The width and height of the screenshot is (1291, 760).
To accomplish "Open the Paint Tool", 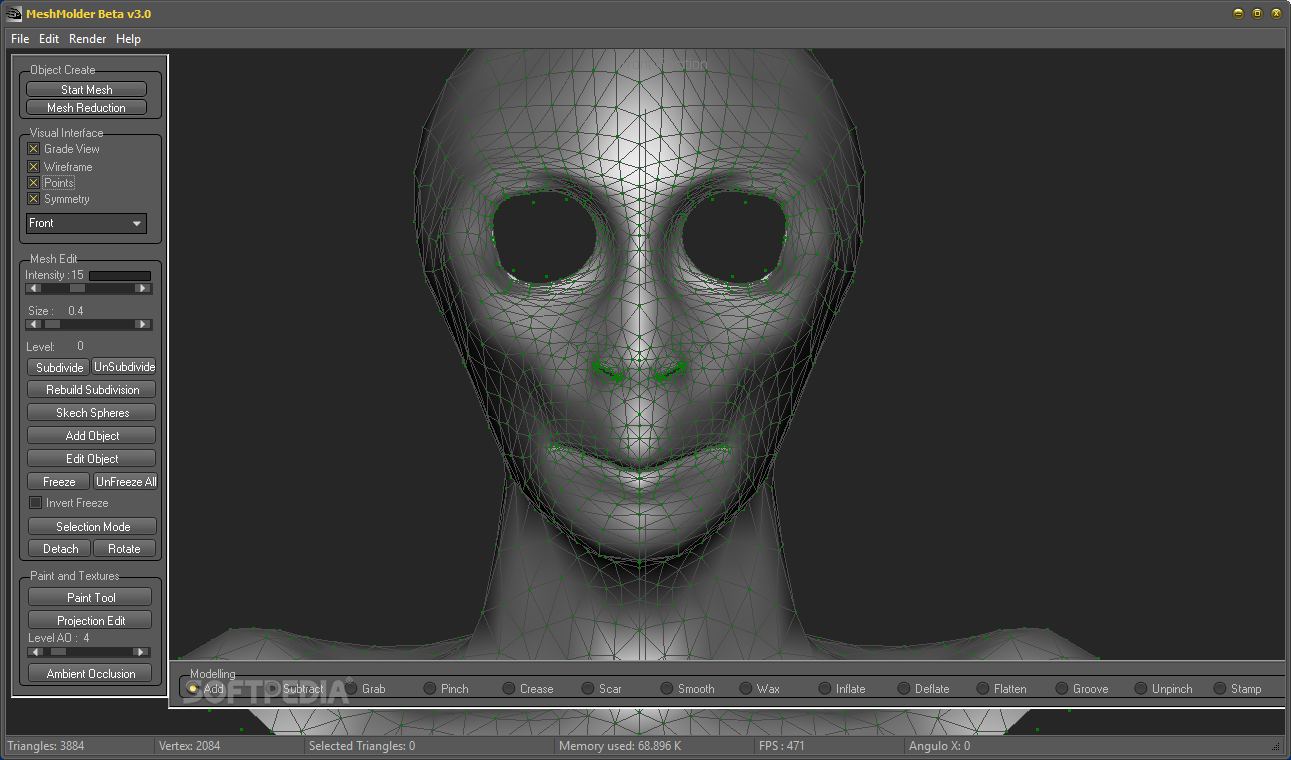I will tap(91, 598).
